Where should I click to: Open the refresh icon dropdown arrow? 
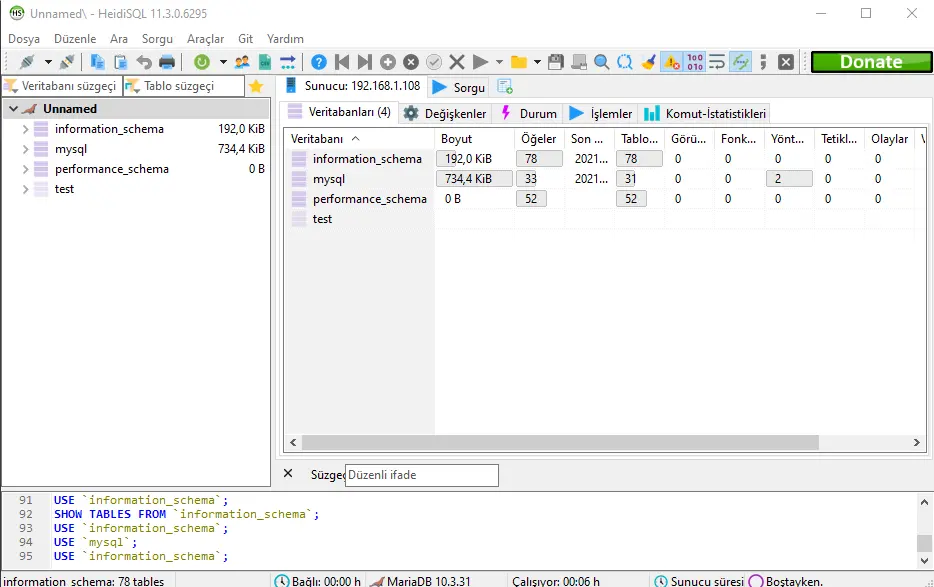223,61
